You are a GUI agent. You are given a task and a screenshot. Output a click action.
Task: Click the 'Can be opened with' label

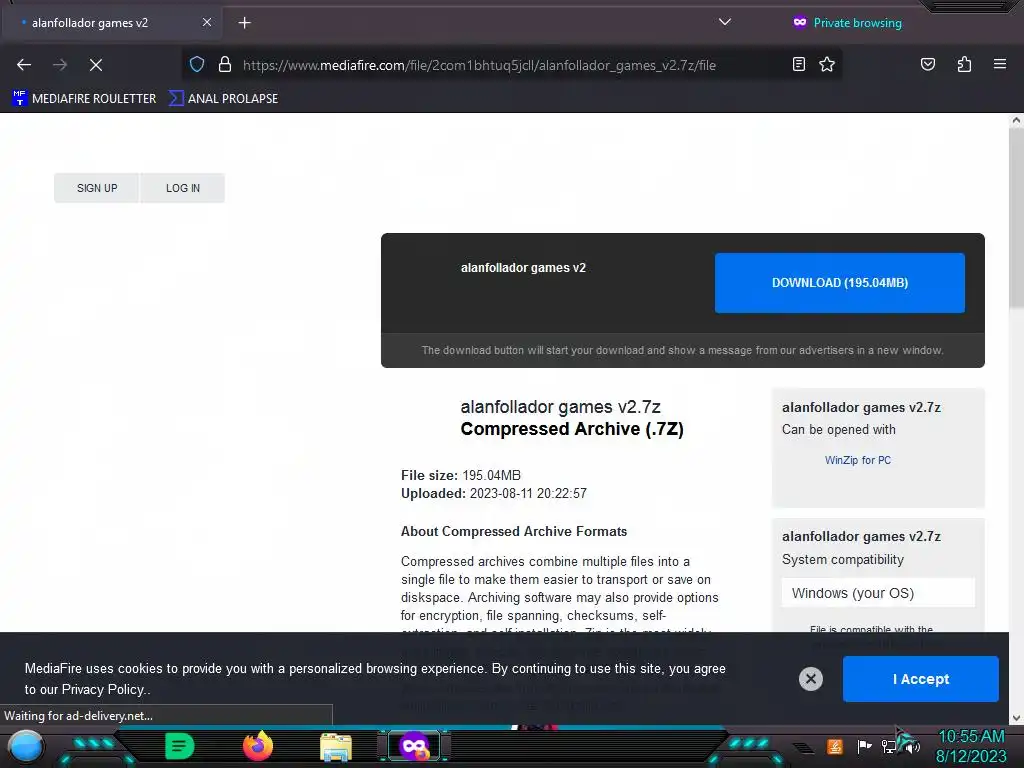point(839,430)
